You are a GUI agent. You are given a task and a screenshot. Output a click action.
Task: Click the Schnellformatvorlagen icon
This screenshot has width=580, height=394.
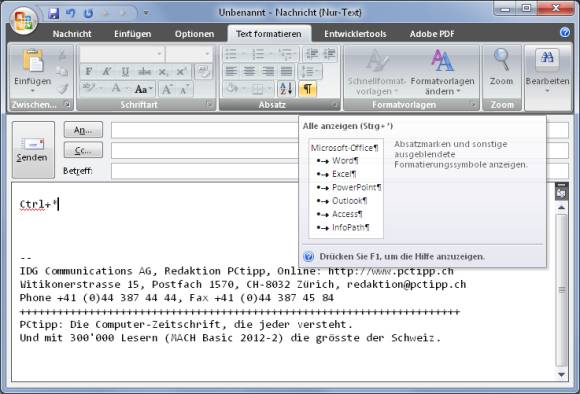tap(377, 61)
